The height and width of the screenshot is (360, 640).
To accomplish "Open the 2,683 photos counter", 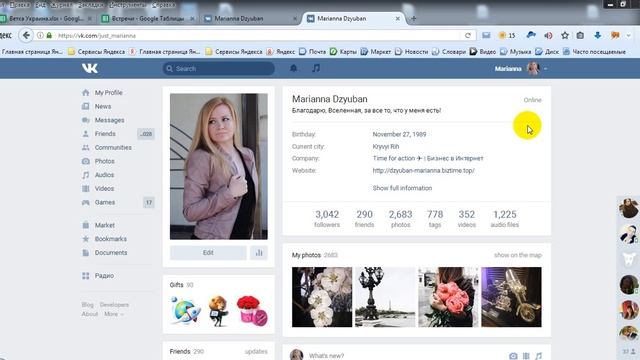I will (x=400, y=218).
